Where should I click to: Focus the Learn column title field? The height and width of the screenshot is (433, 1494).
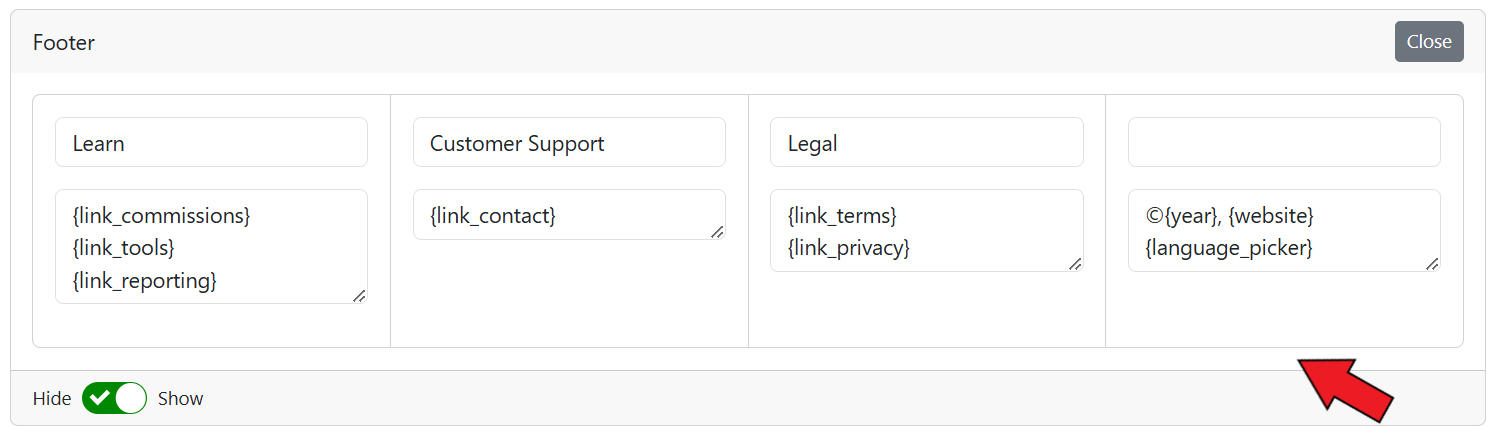[x=211, y=143]
